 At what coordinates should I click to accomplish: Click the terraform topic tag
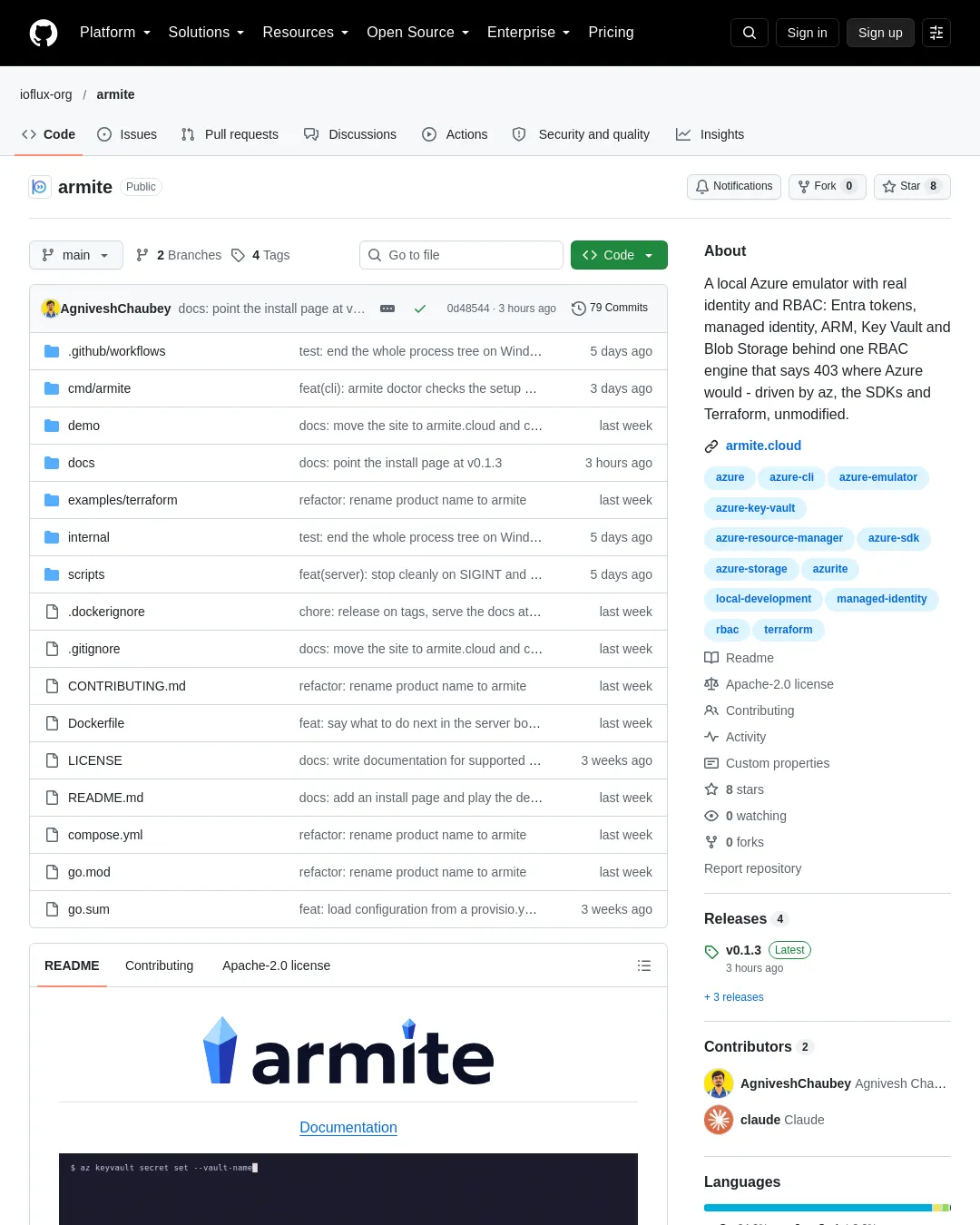[788, 630]
